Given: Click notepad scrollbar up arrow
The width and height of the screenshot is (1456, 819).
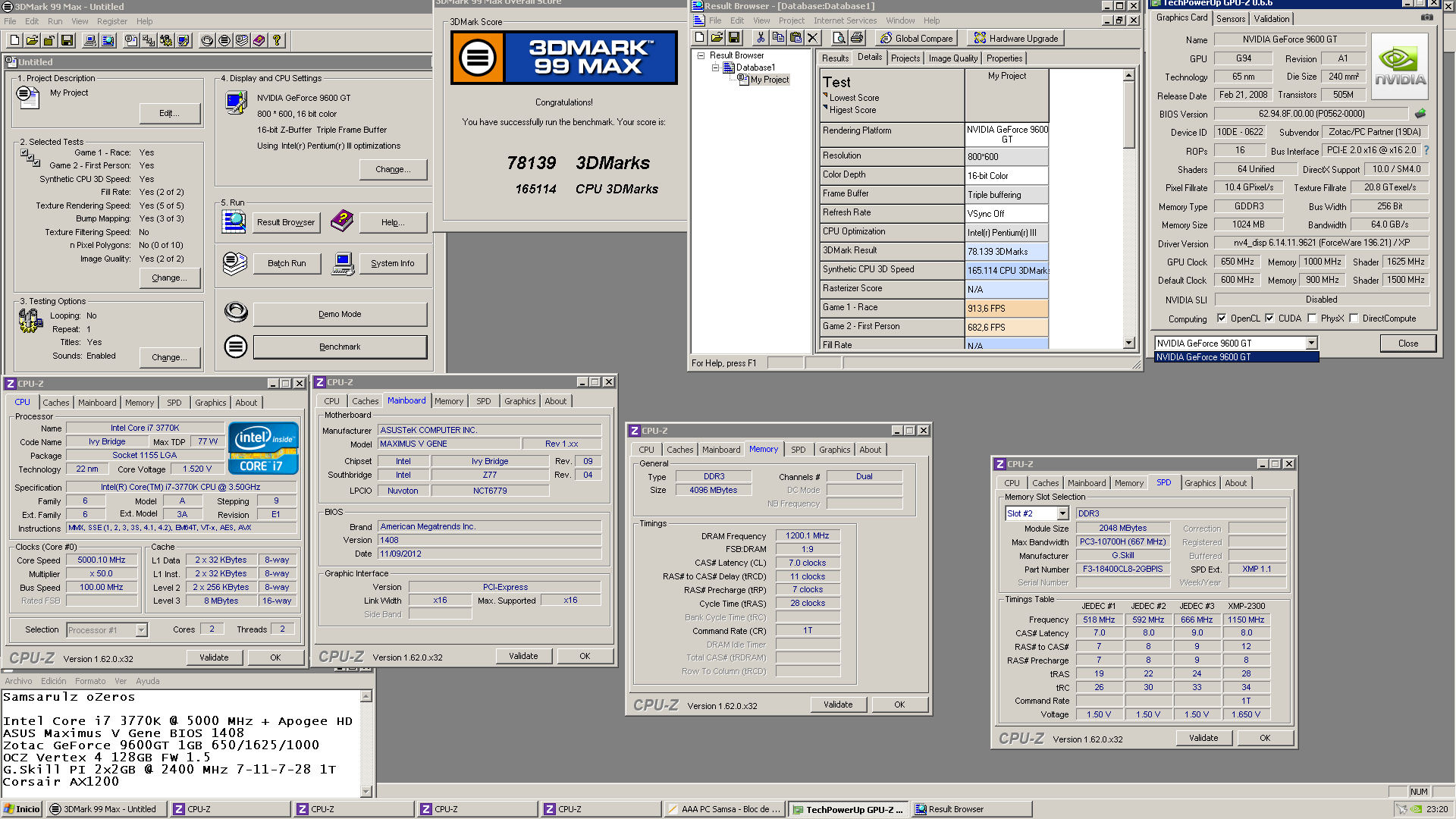Looking at the screenshot, I should (x=366, y=696).
